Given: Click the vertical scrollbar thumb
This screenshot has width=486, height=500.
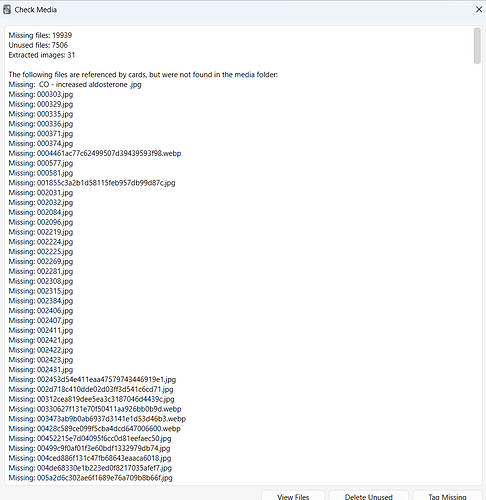Looking at the screenshot, I should click(477, 46).
